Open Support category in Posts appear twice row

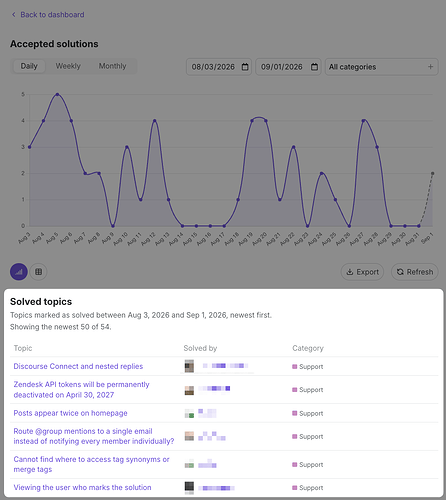click(x=308, y=413)
